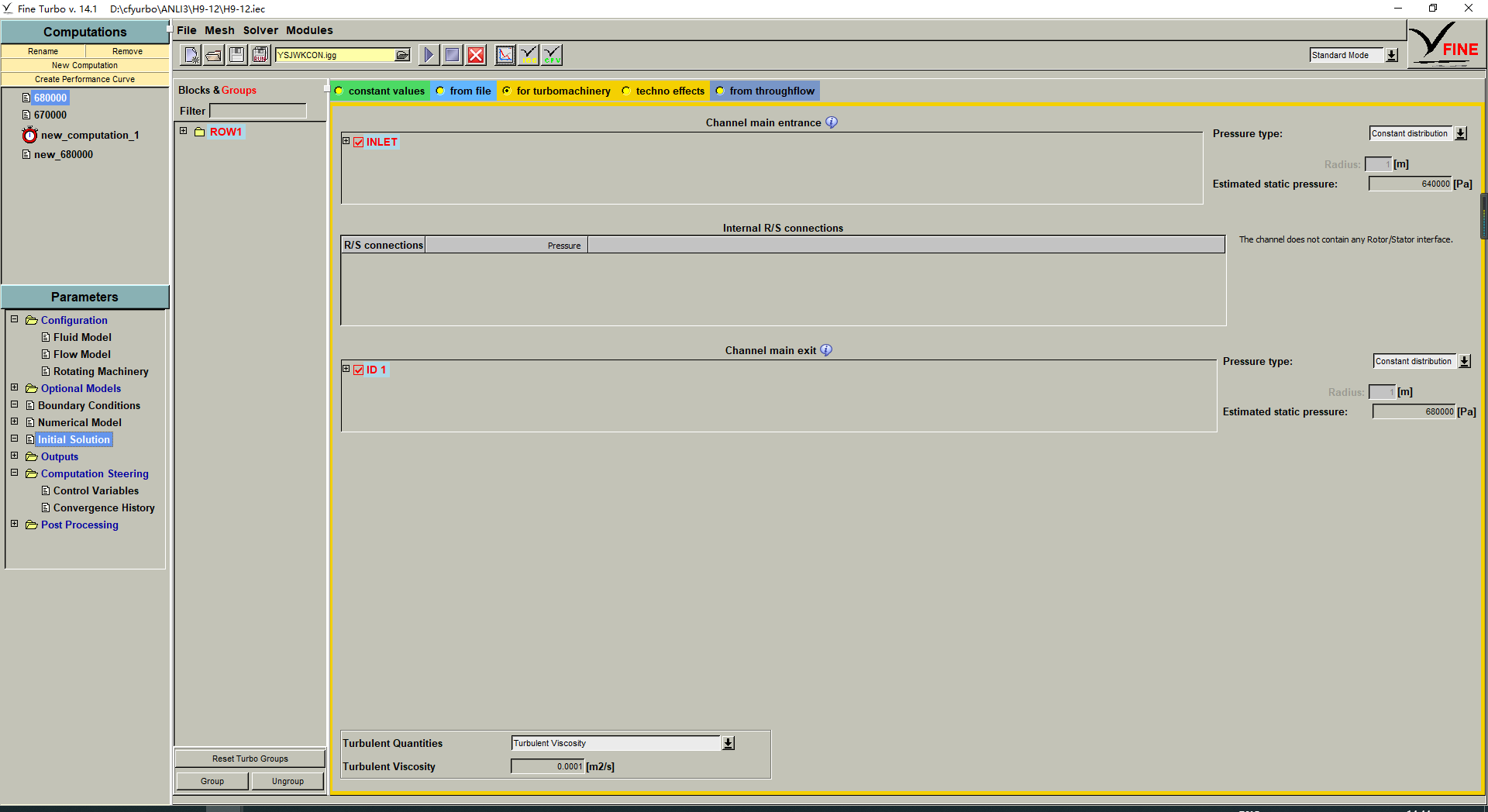Start the solver with the play icon
The height and width of the screenshot is (812, 1488).
[x=428, y=55]
